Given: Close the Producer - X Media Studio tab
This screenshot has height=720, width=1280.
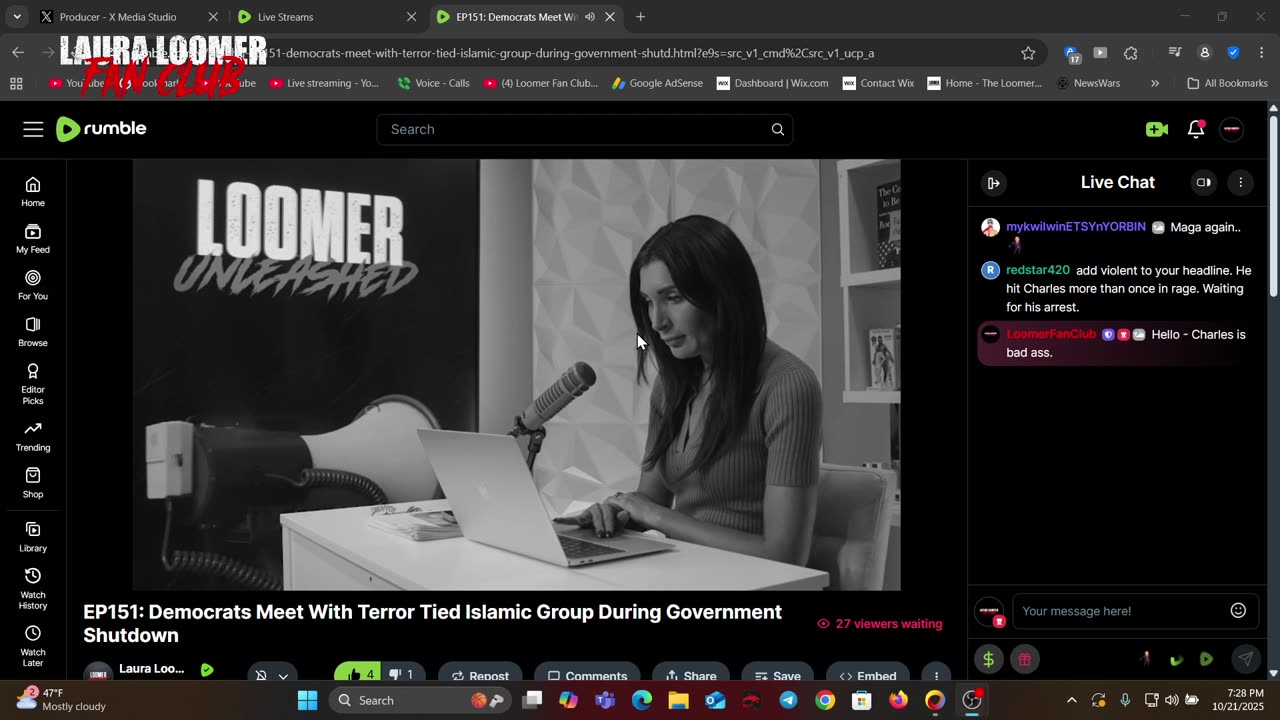Looking at the screenshot, I should click(x=213, y=17).
